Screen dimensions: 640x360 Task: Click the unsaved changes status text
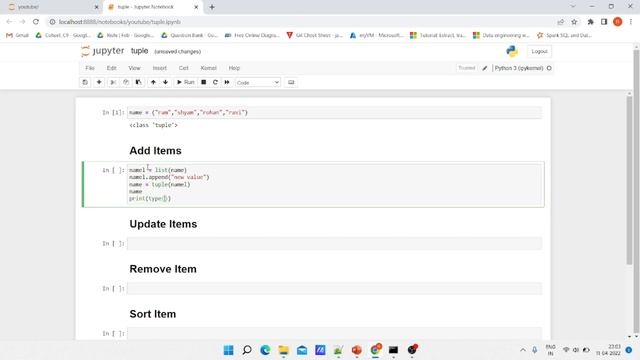pos(178,52)
